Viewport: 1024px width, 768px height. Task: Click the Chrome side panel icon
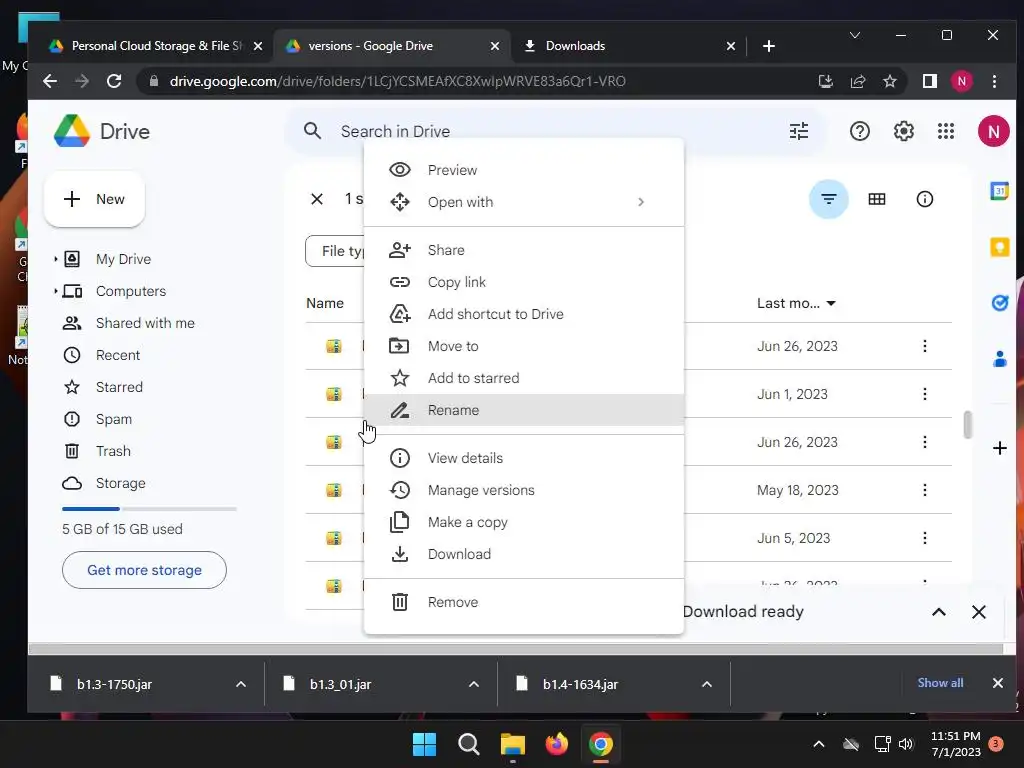click(929, 81)
